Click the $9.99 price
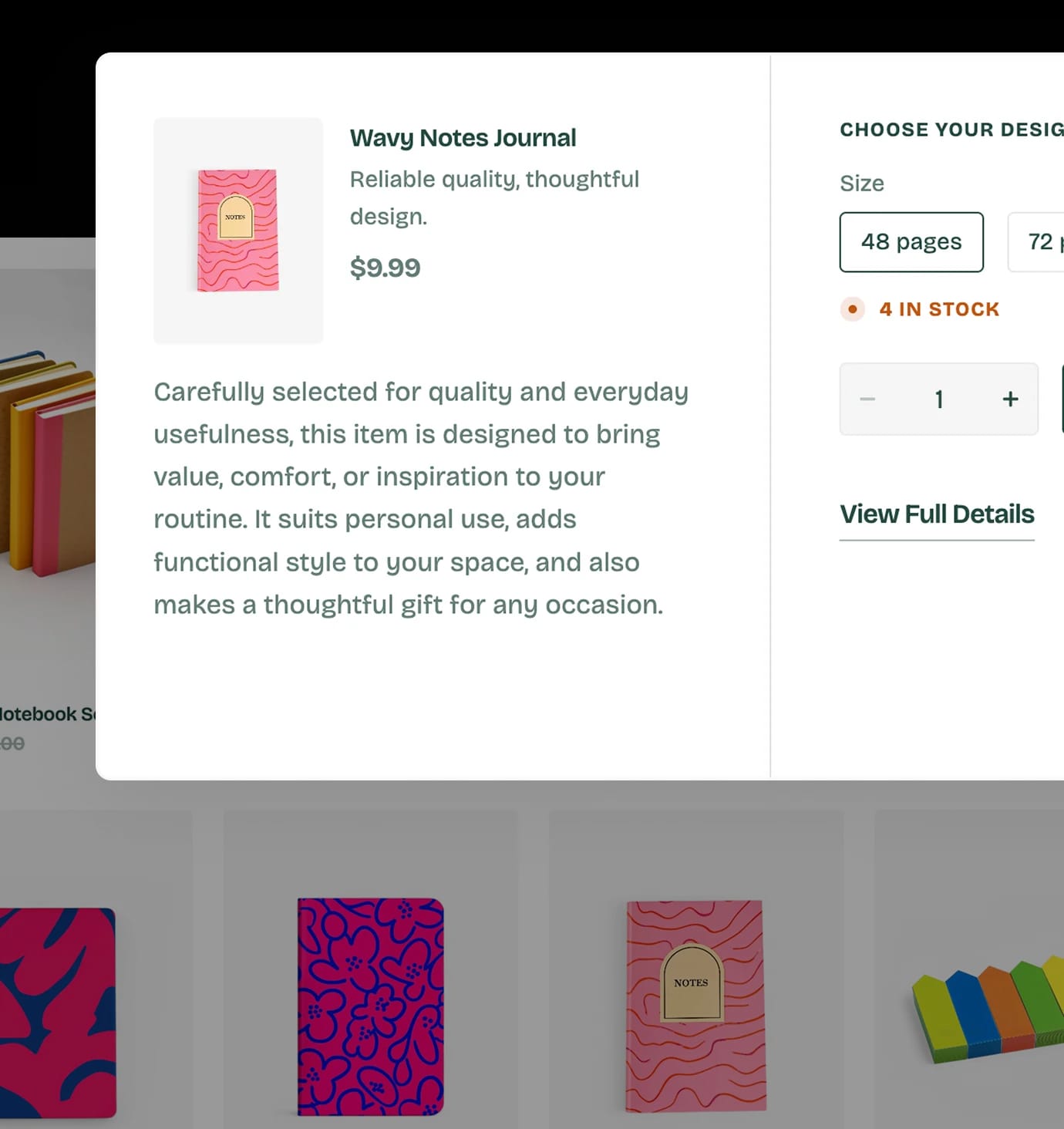1064x1129 pixels. coord(385,268)
